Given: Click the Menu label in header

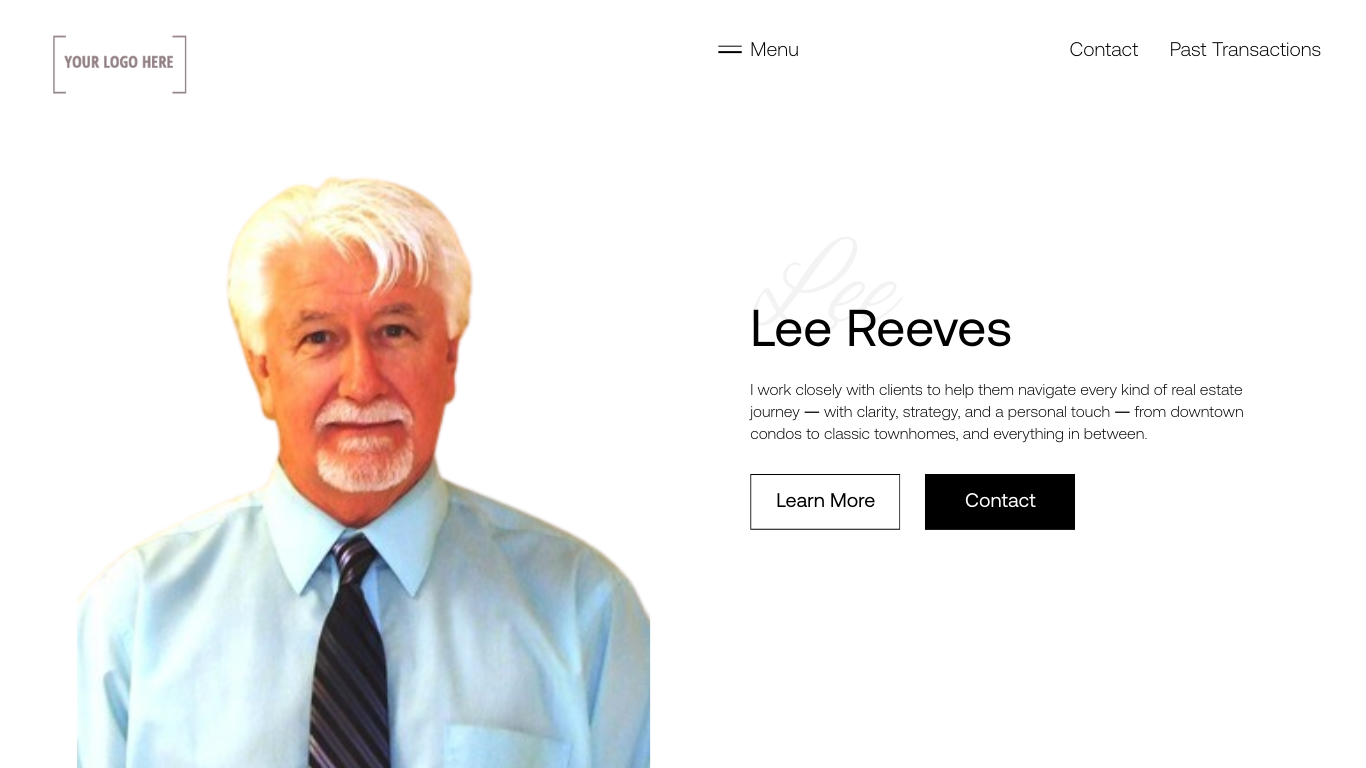Looking at the screenshot, I should pos(774,50).
